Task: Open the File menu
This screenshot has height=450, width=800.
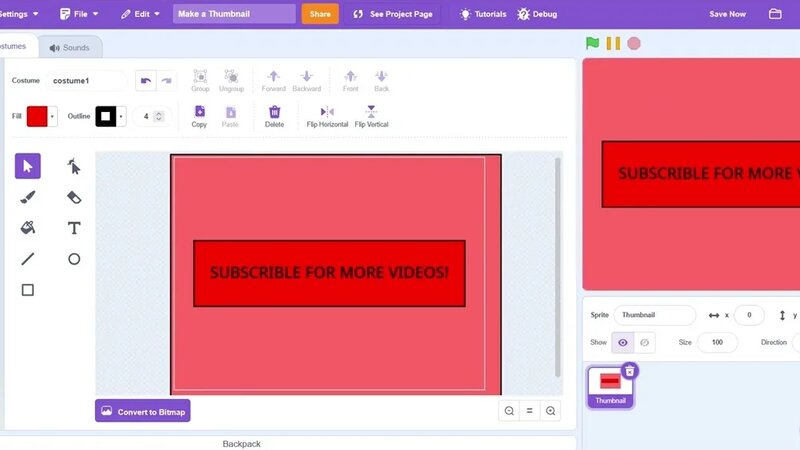Action: coord(79,14)
